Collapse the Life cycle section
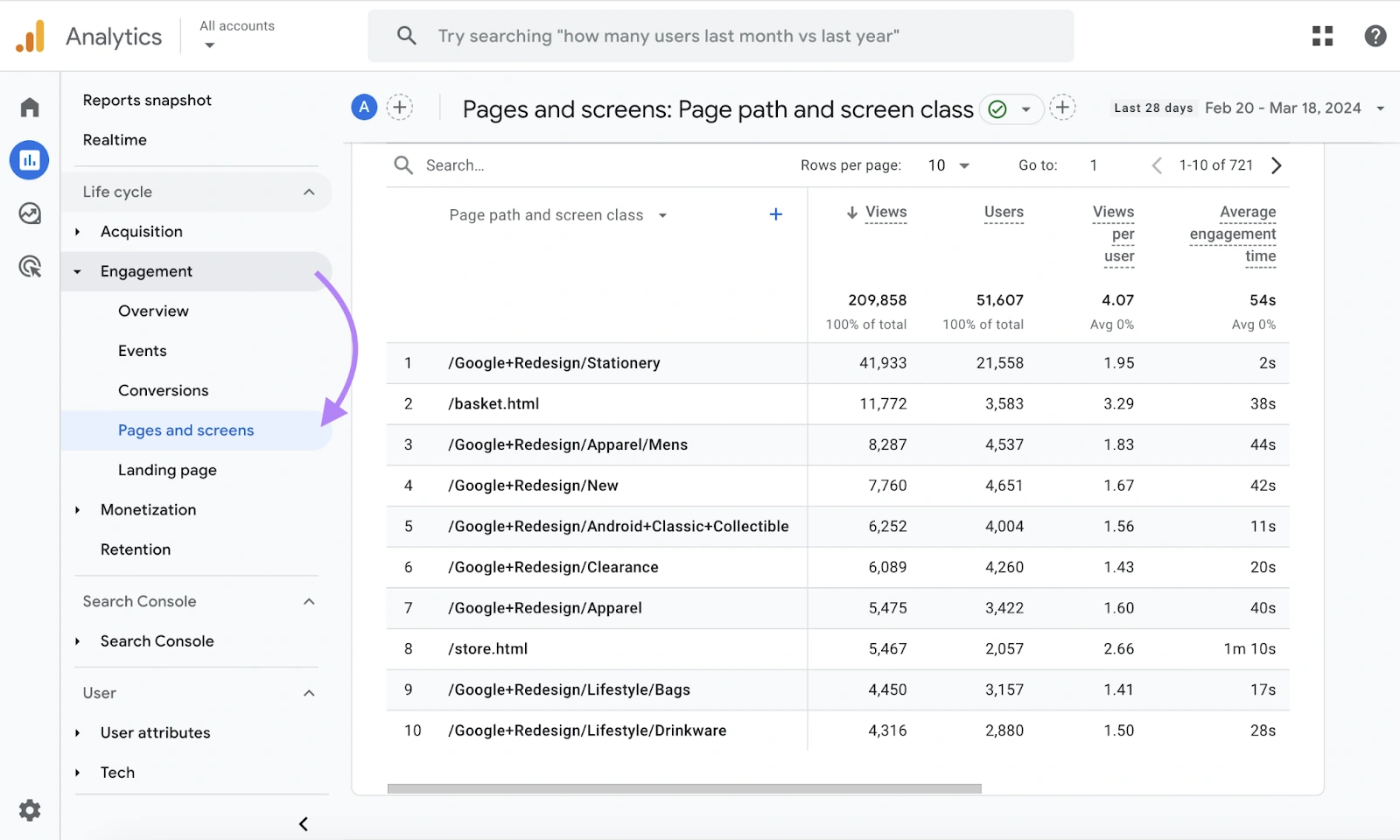 tap(309, 192)
